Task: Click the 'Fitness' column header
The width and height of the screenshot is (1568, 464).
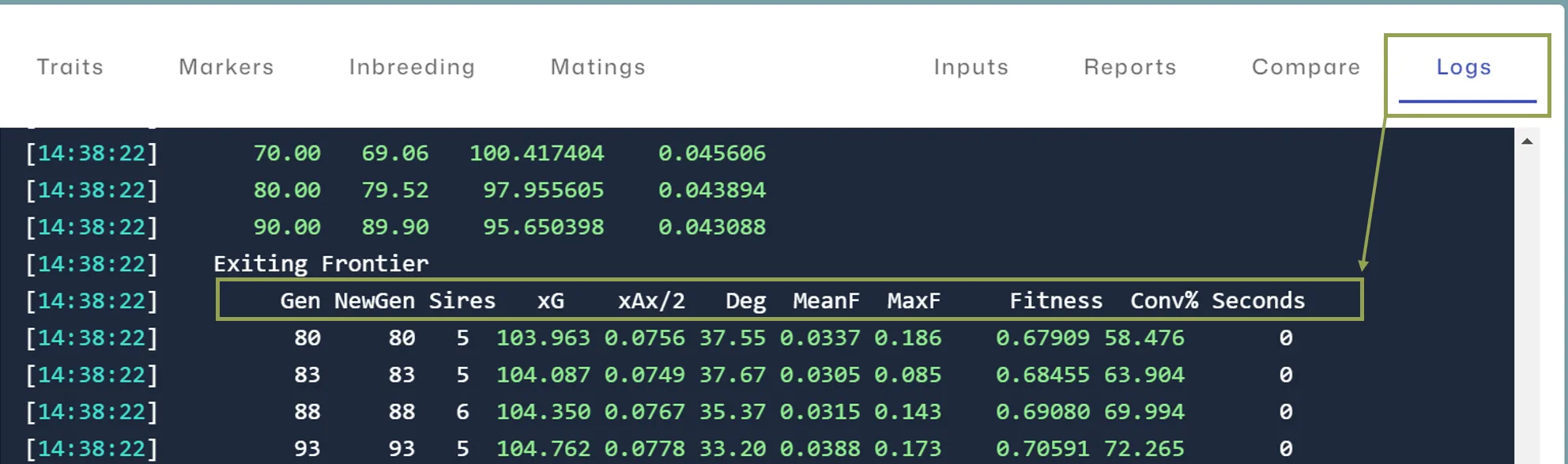Action: tap(1056, 300)
